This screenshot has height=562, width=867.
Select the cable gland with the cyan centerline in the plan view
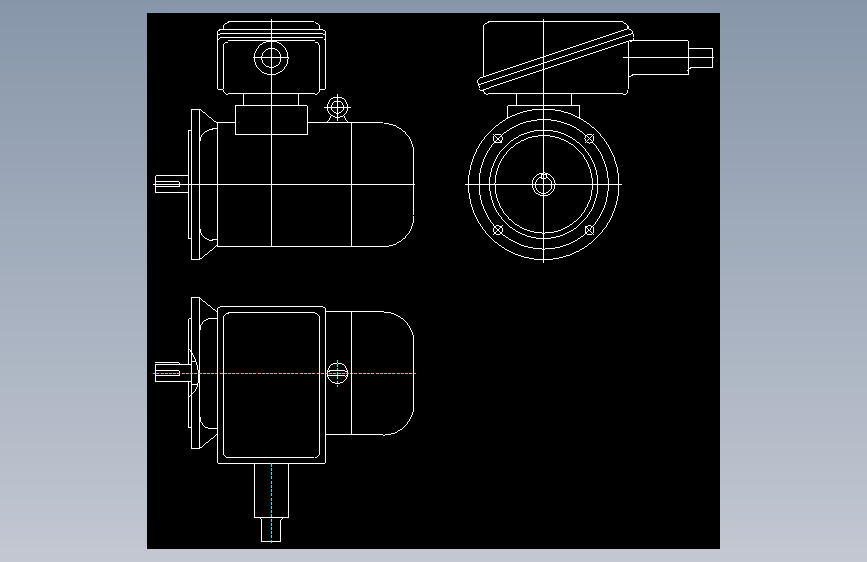(x=271, y=502)
